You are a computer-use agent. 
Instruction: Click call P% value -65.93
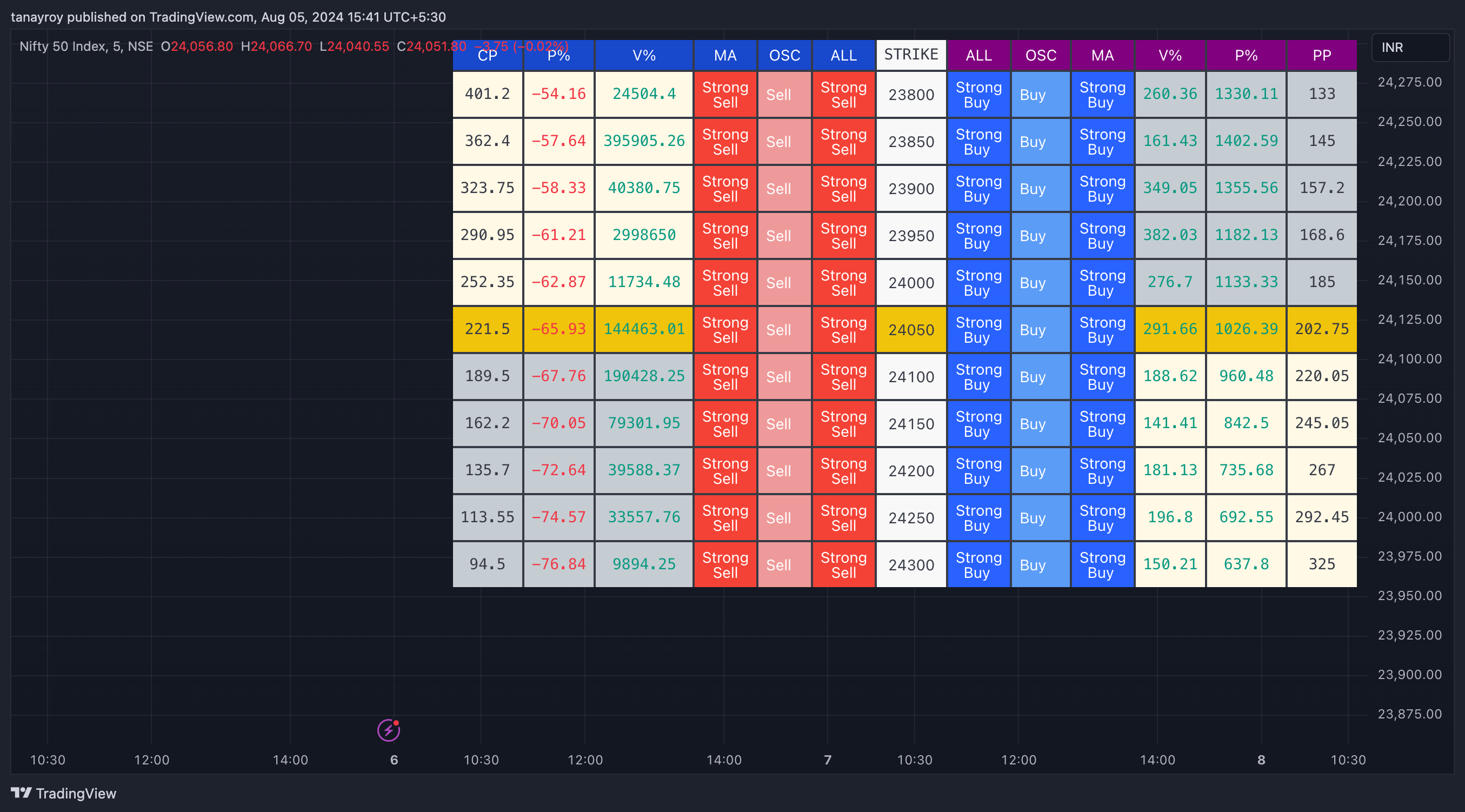(x=558, y=329)
